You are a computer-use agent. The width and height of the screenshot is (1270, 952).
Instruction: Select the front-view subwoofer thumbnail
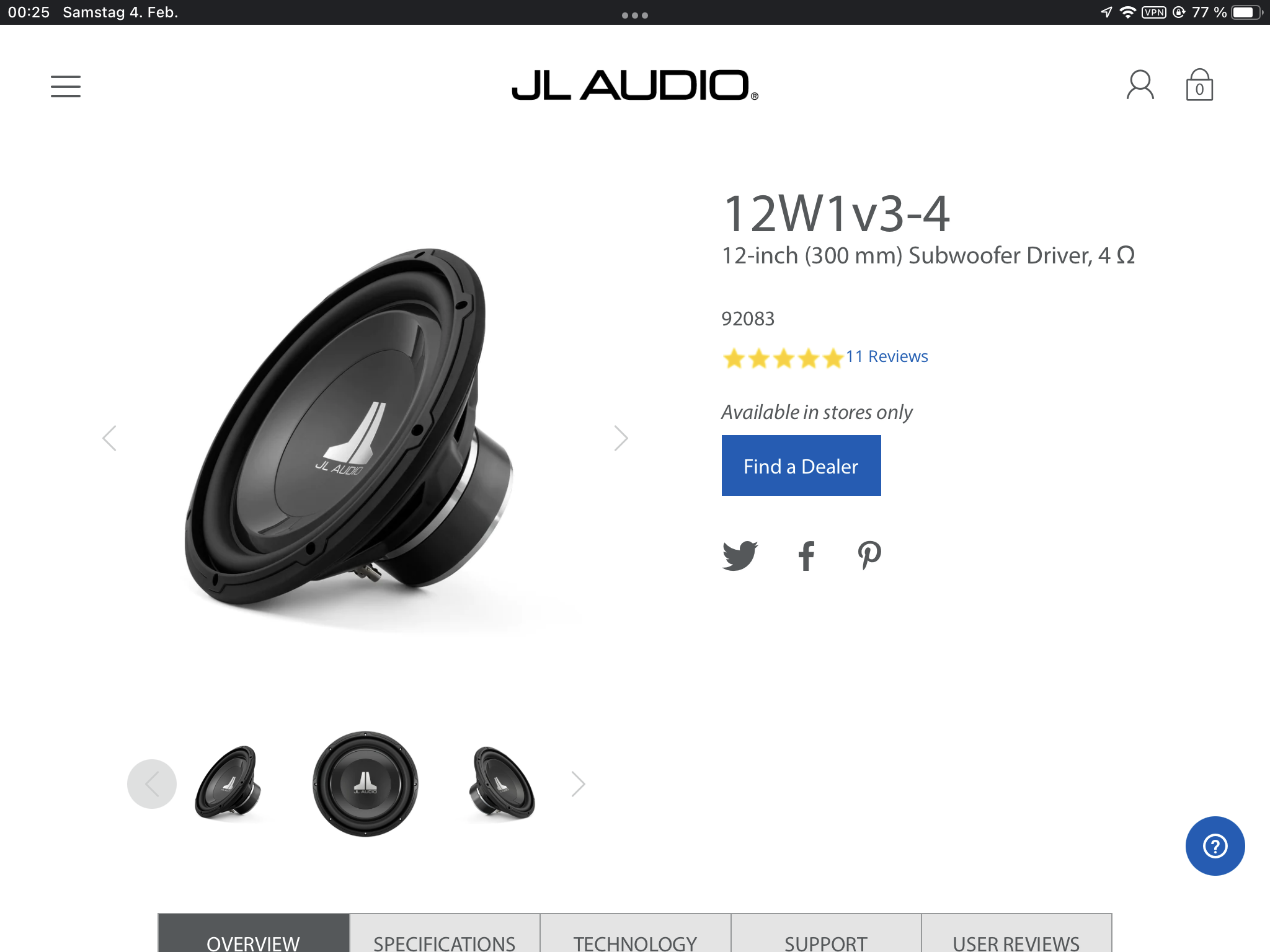point(365,784)
